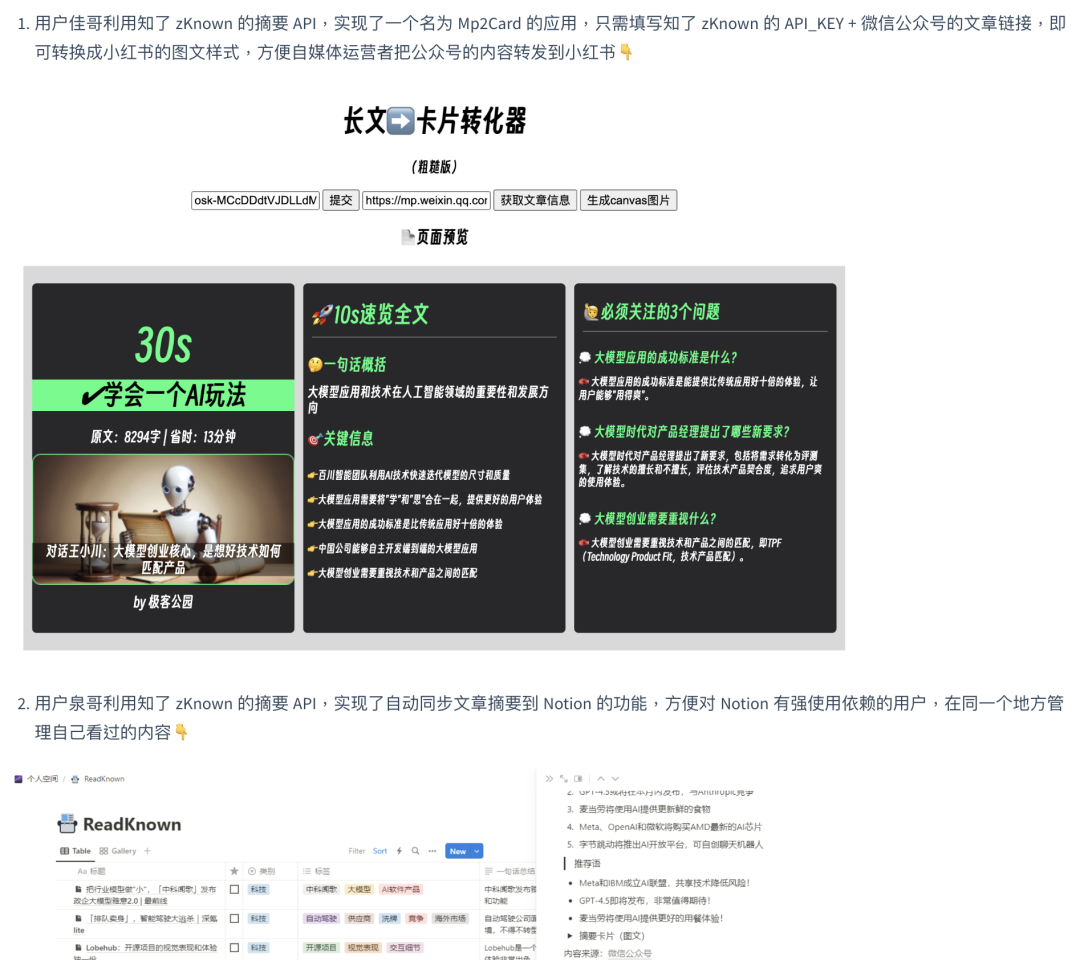Click the 大模型应用的成功标准是什么 question
Image resolution: width=1080 pixels, height=960 pixels.
tap(665, 357)
